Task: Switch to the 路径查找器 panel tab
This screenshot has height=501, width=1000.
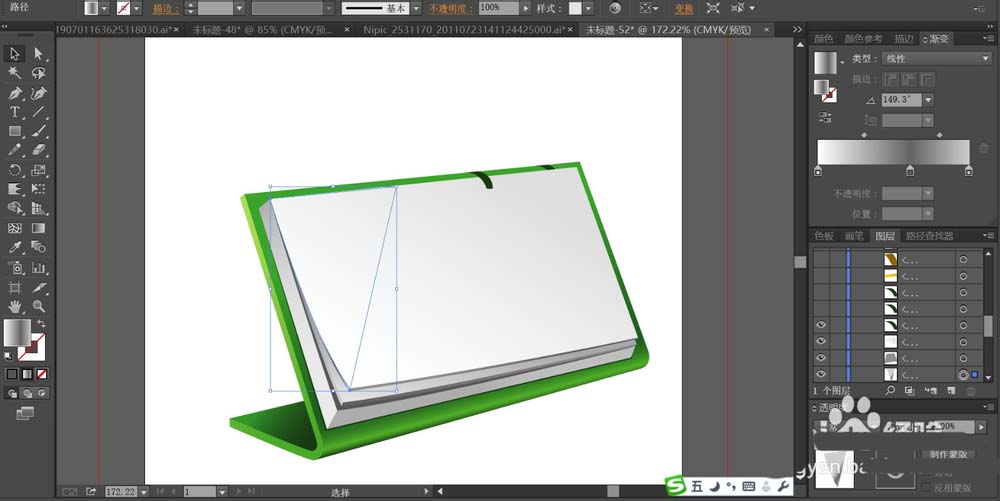Action: click(x=929, y=236)
